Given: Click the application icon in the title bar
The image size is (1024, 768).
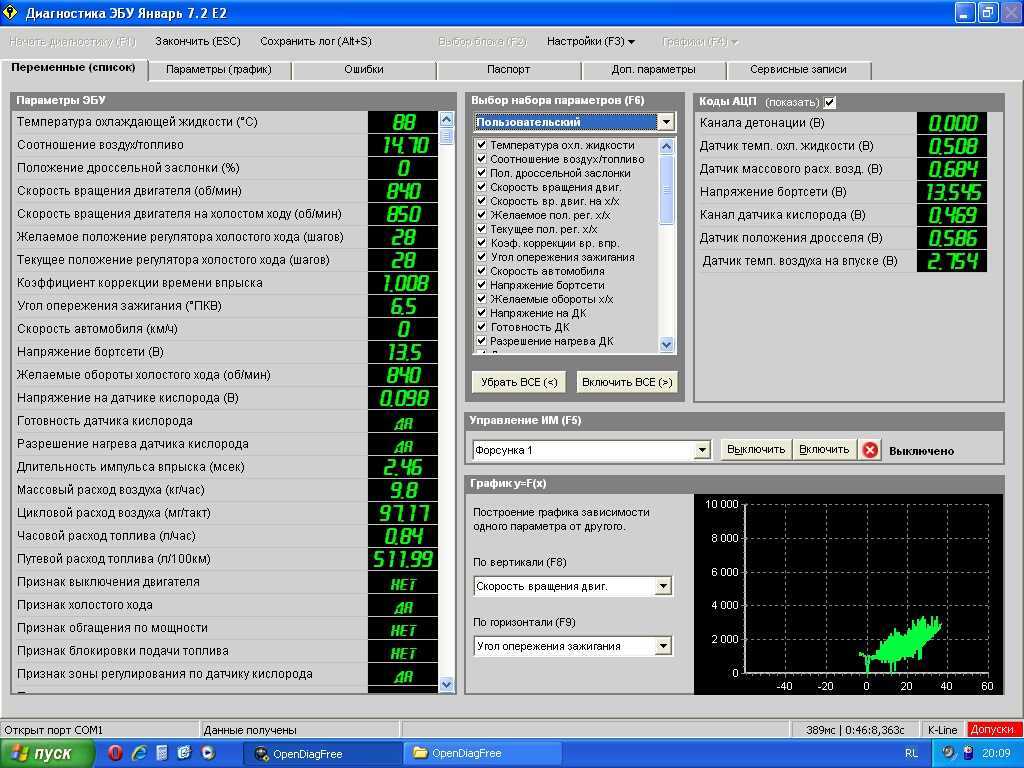Looking at the screenshot, I should point(10,12).
